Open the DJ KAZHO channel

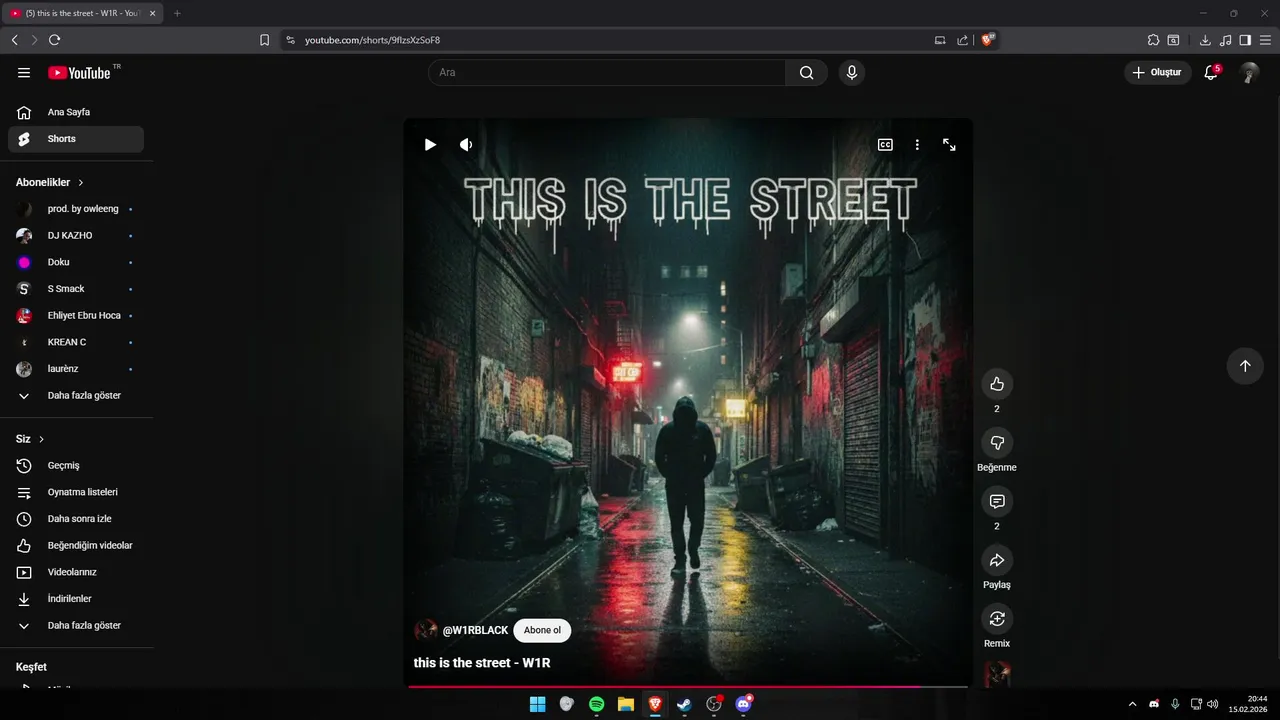[76, 236]
